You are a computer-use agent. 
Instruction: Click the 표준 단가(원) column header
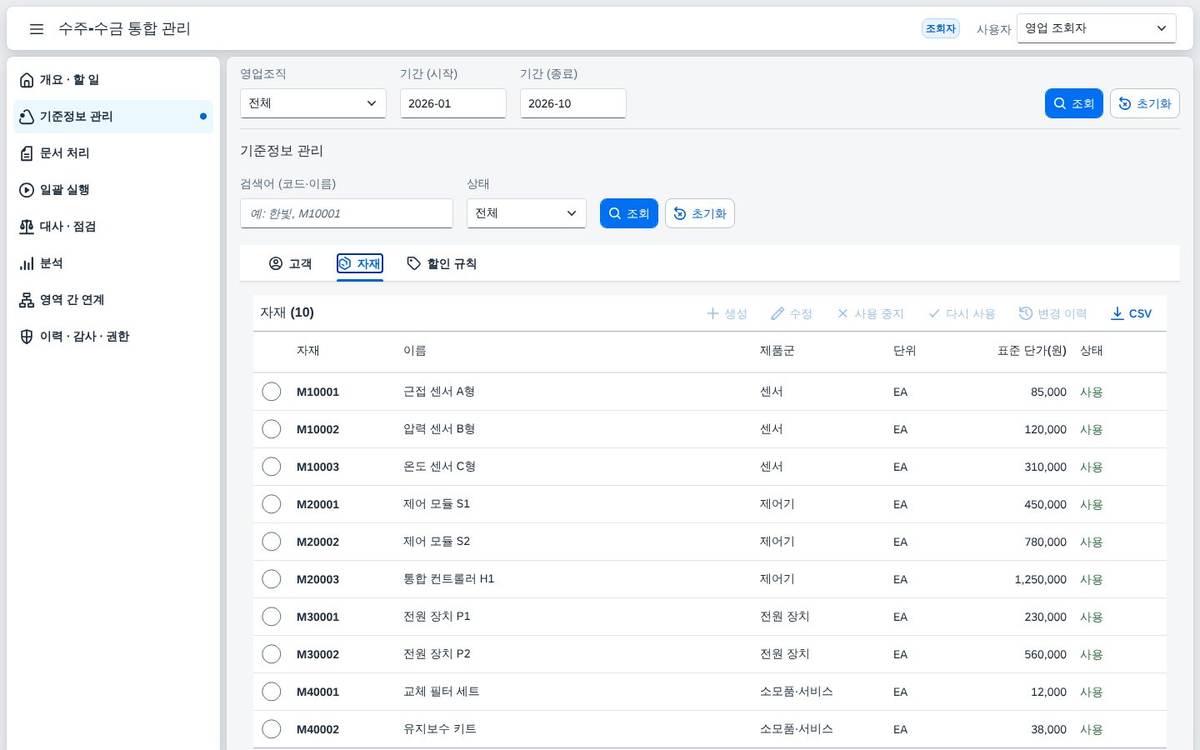[1032, 351]
